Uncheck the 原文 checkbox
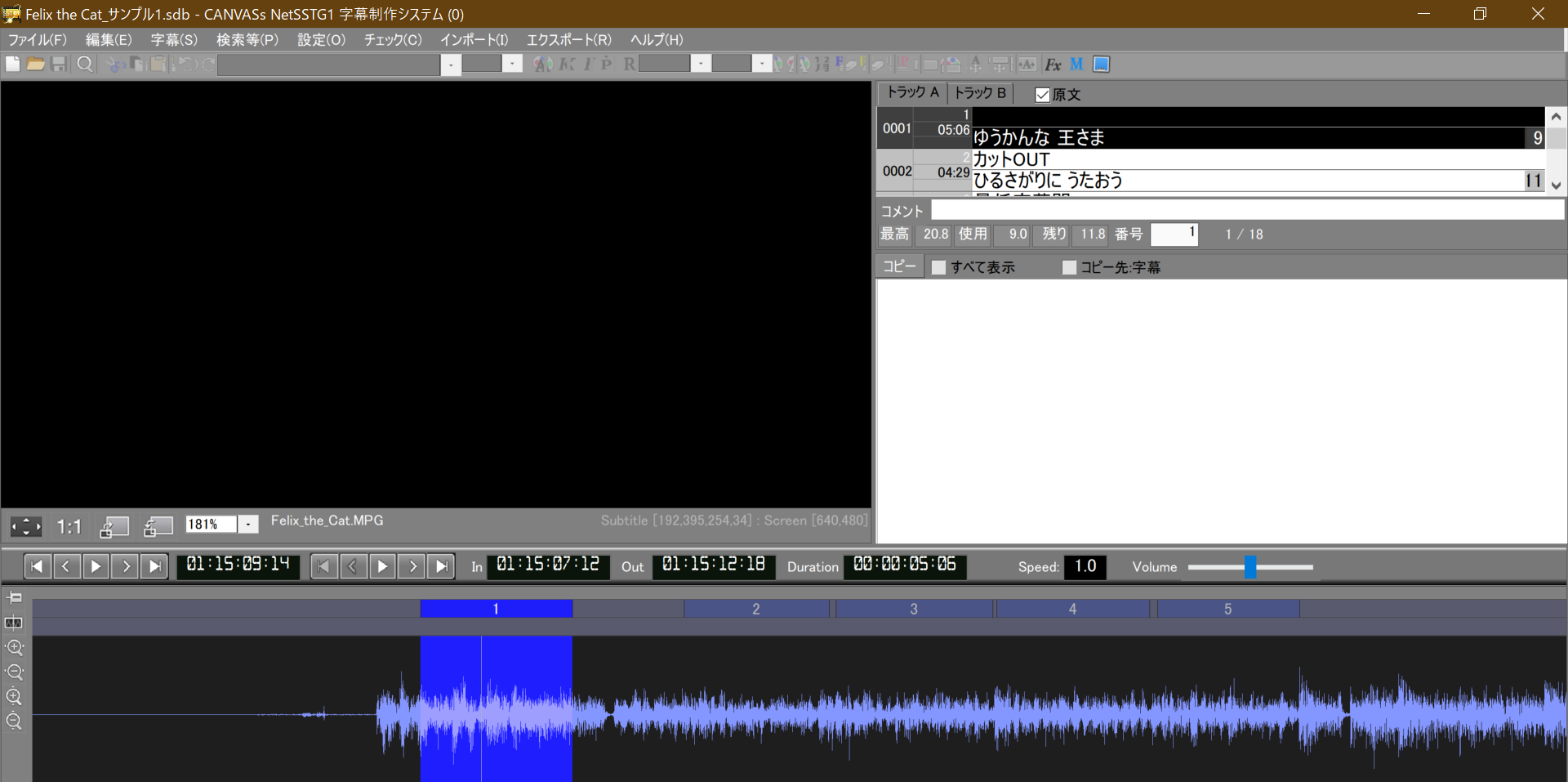The height and width of the screenshot is (782, 1568). click(1042, 95)
